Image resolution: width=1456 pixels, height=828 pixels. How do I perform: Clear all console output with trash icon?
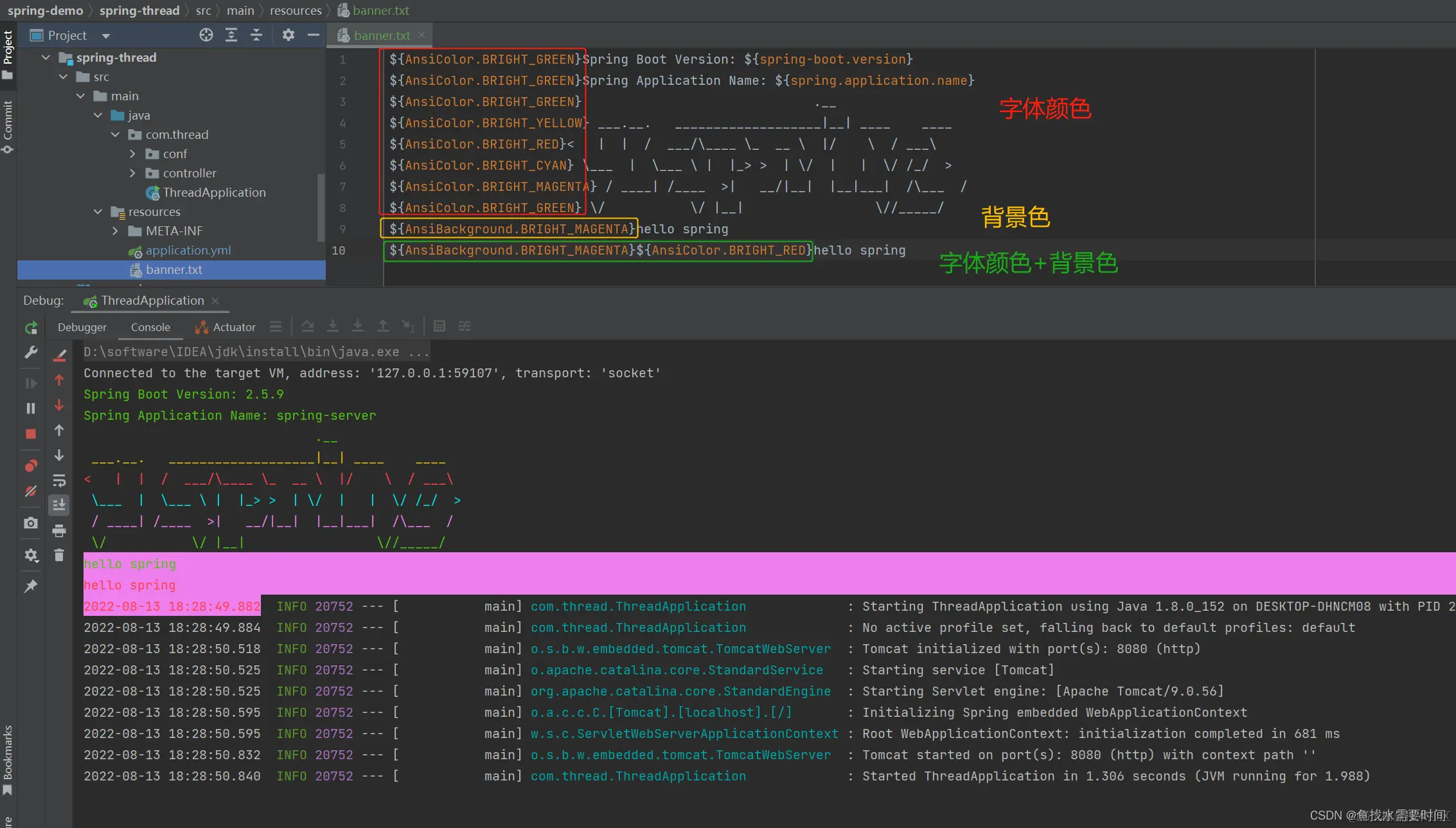[59, 555]
